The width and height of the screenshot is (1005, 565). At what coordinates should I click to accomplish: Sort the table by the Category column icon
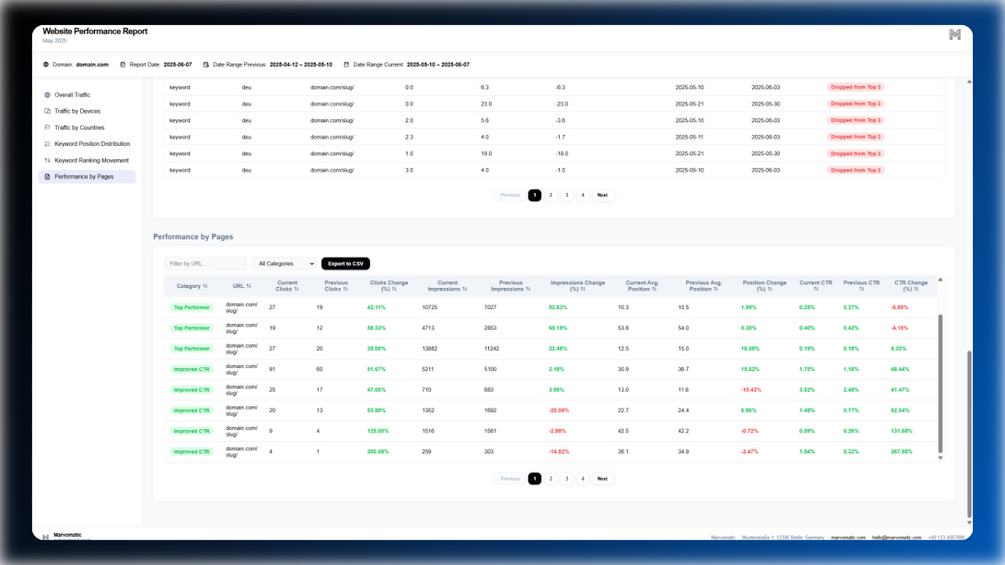pos(205,286)
